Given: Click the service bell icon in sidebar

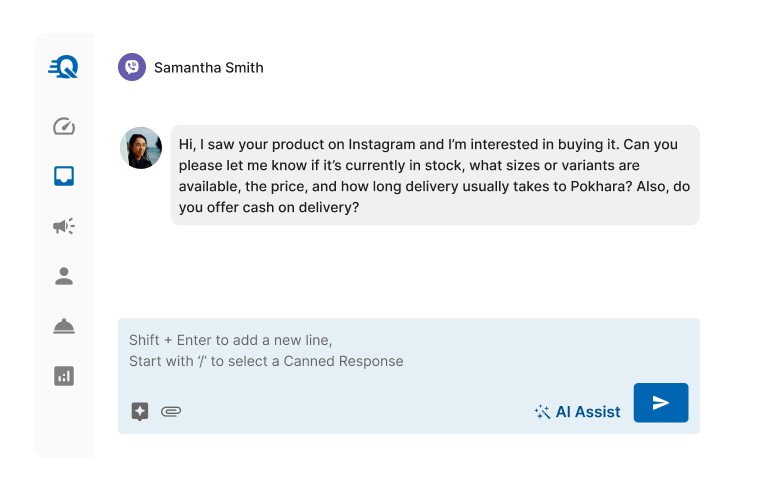Looking at the screenshot, I should click(64, 326).
